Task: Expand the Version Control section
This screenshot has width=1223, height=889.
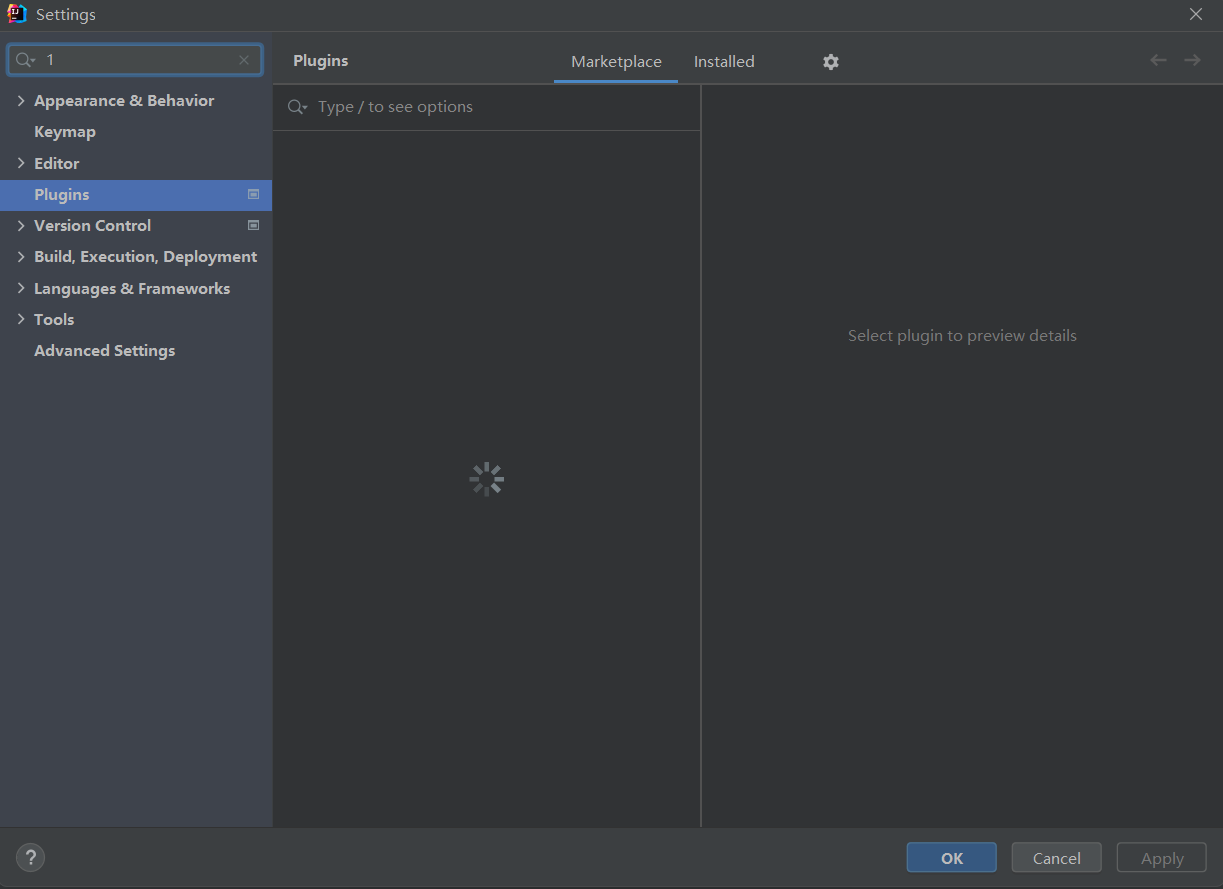Action: (21, 226)
